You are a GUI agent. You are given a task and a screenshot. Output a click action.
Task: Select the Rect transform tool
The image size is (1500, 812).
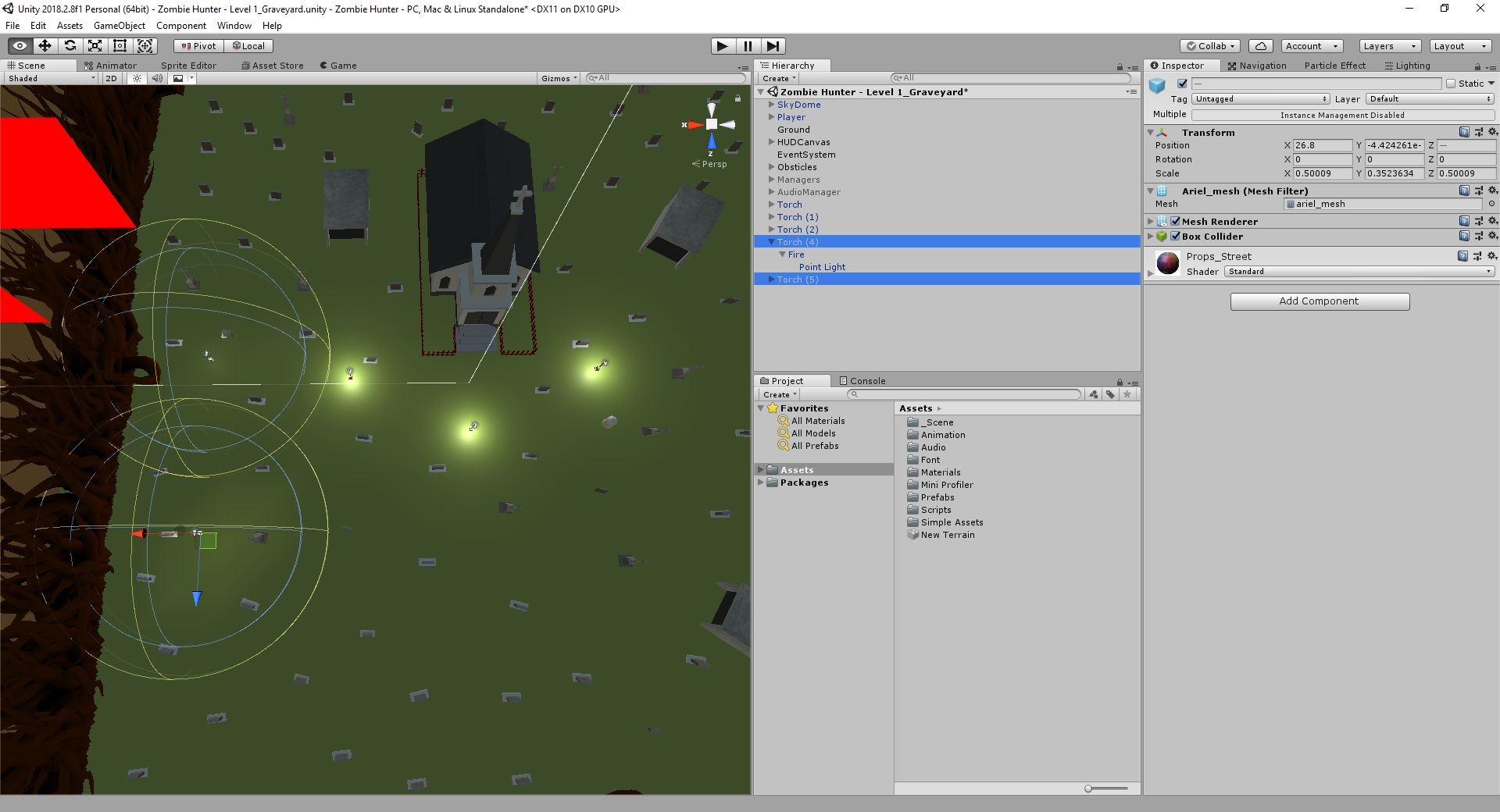[x=120, y=46]
